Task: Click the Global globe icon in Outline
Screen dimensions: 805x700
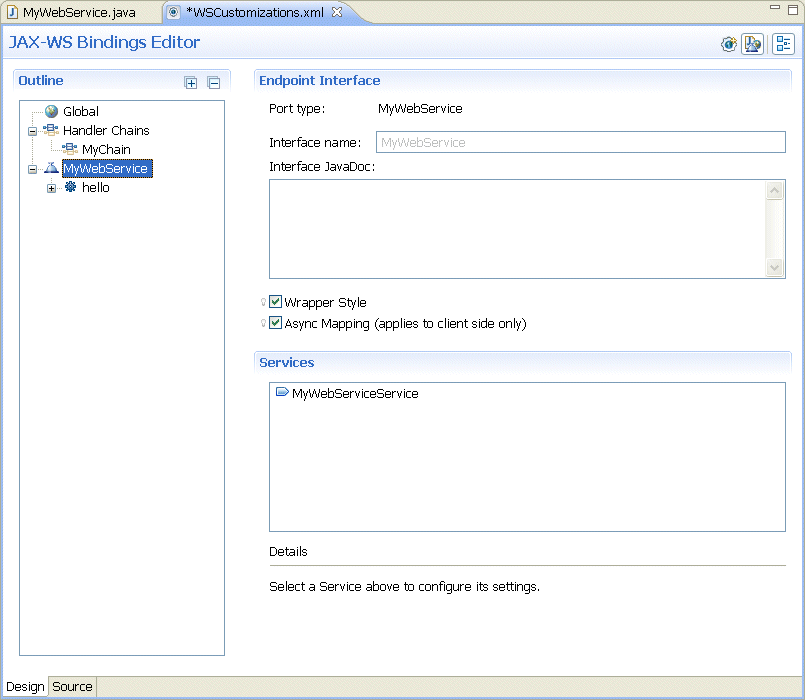Action: (x=51, y=111)
